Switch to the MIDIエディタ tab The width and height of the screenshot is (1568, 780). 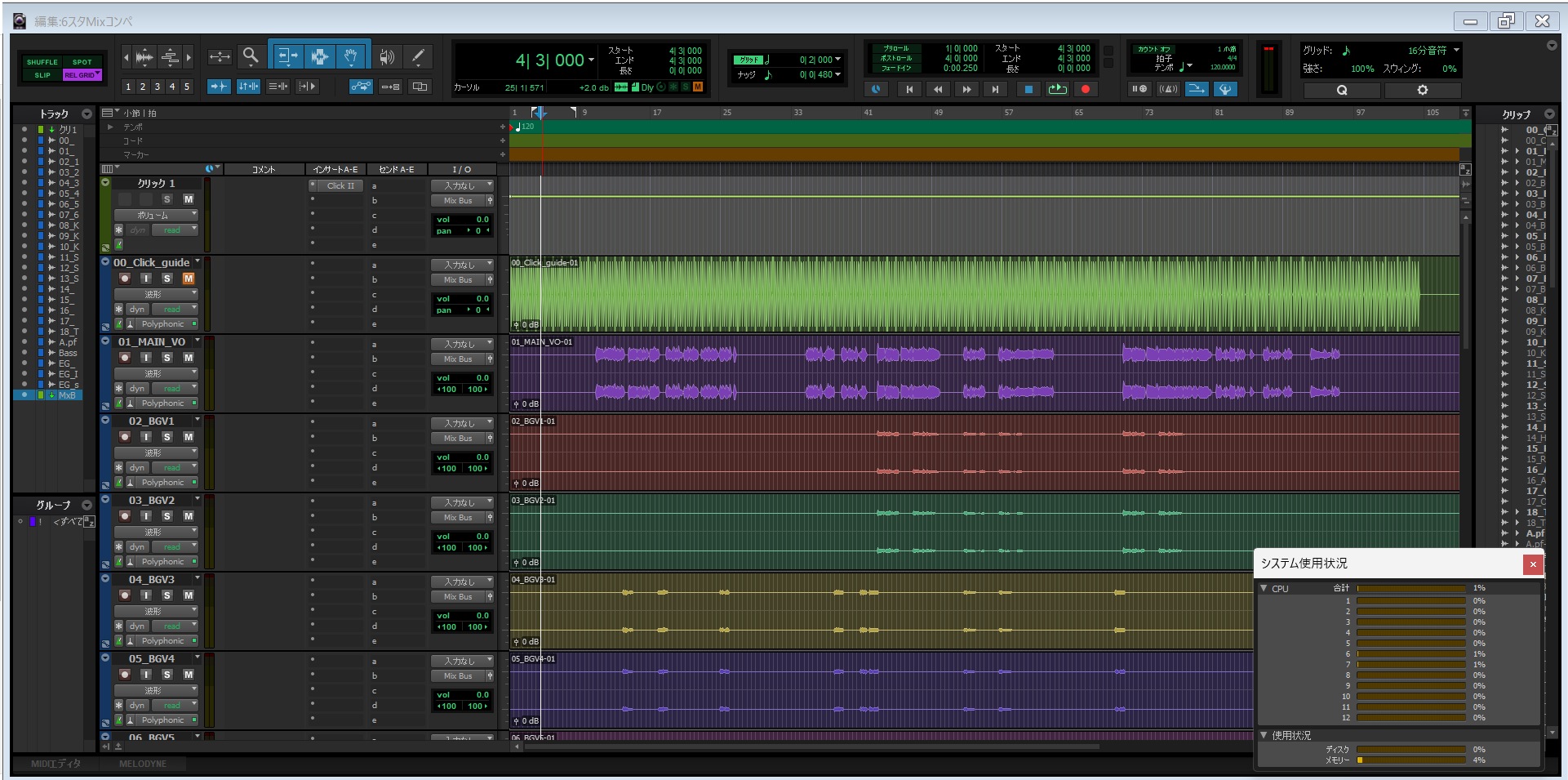[56, 764]
